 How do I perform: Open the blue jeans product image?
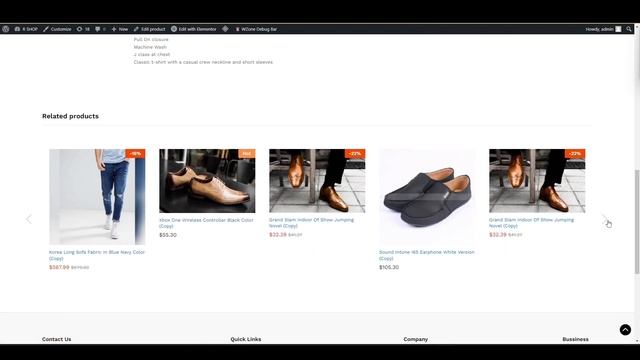point(97,197)
